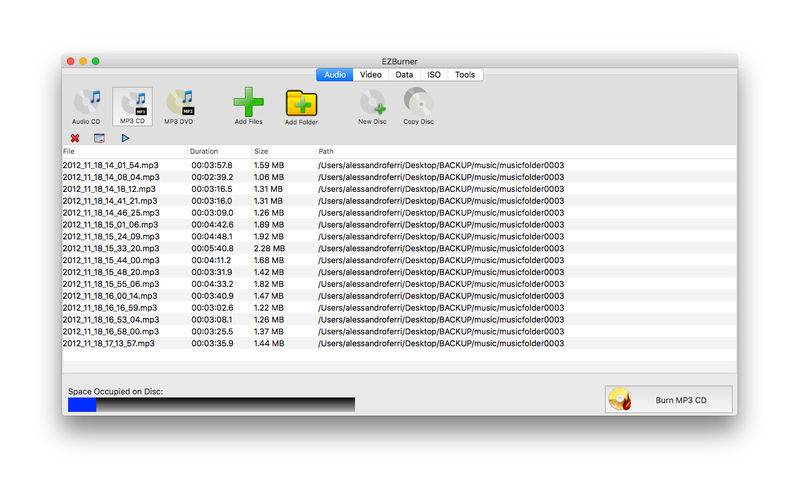The height and width of the screenshot is (500, 800).
Task: Sort by the Duration column header
Action: click(x=219, y=152)
